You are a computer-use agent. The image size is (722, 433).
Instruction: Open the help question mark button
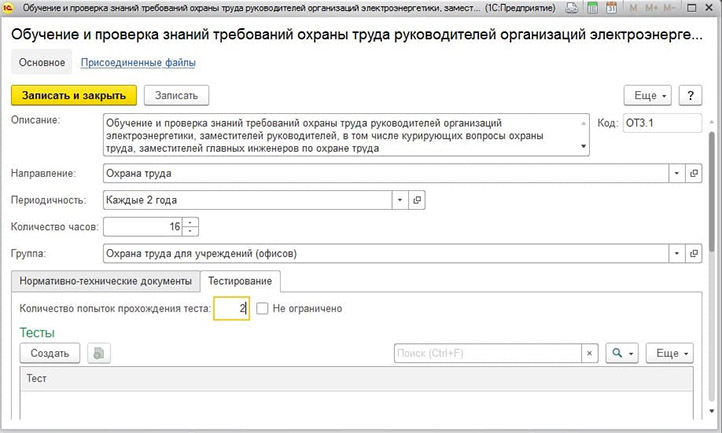(x=690, y=95)
